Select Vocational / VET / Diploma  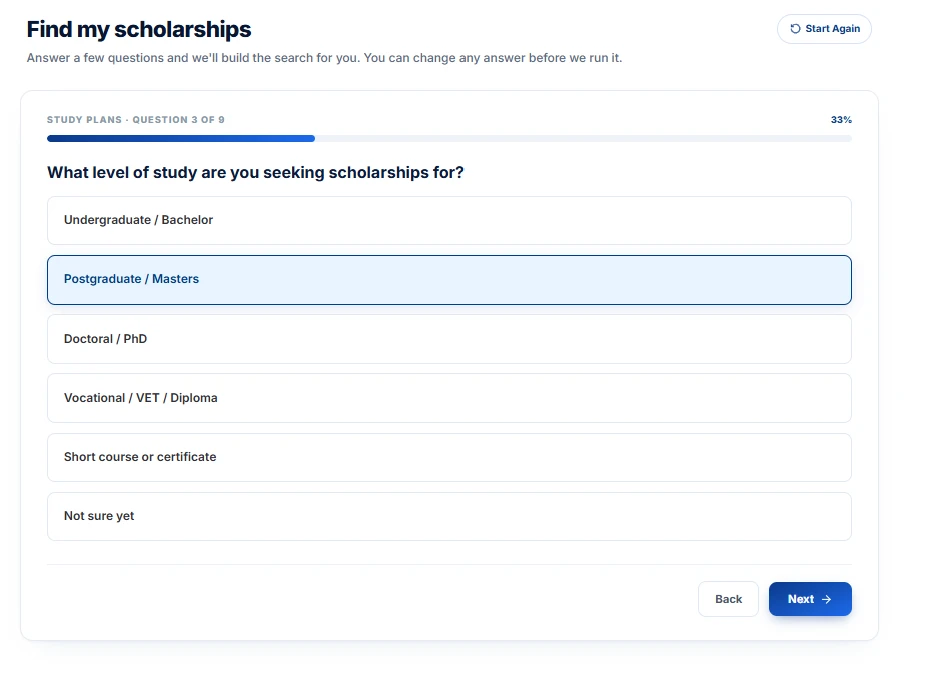click(x=449, y=398)
